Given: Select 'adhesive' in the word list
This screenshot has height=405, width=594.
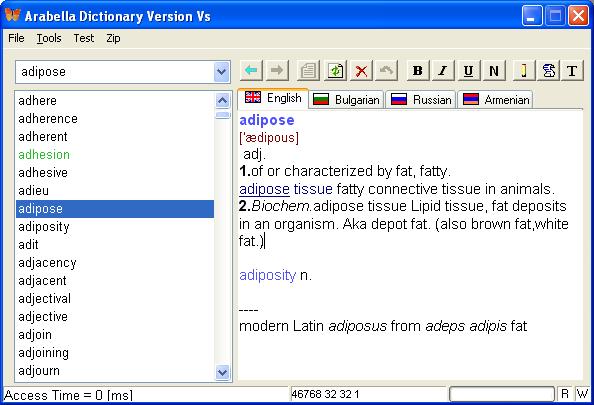Looking at the screenshot, I should click(115, 172).
